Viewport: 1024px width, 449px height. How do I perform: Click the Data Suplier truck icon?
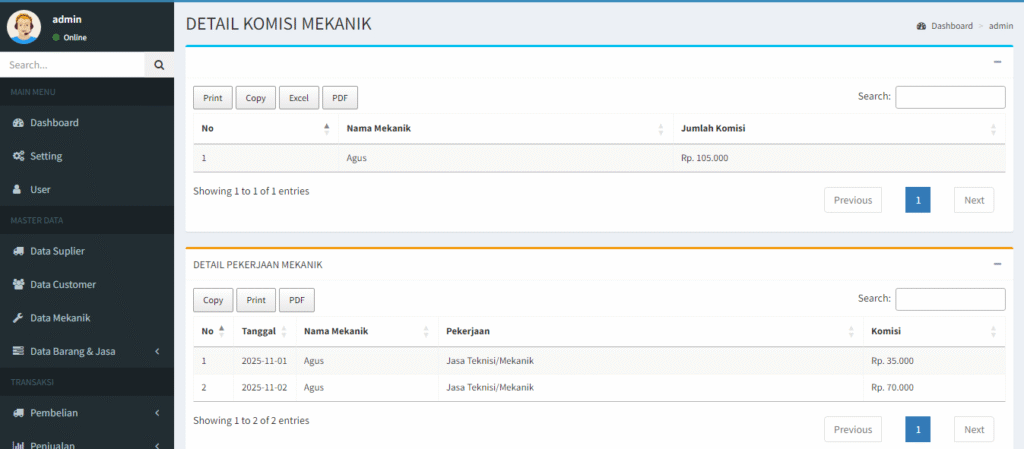(18, 251)
